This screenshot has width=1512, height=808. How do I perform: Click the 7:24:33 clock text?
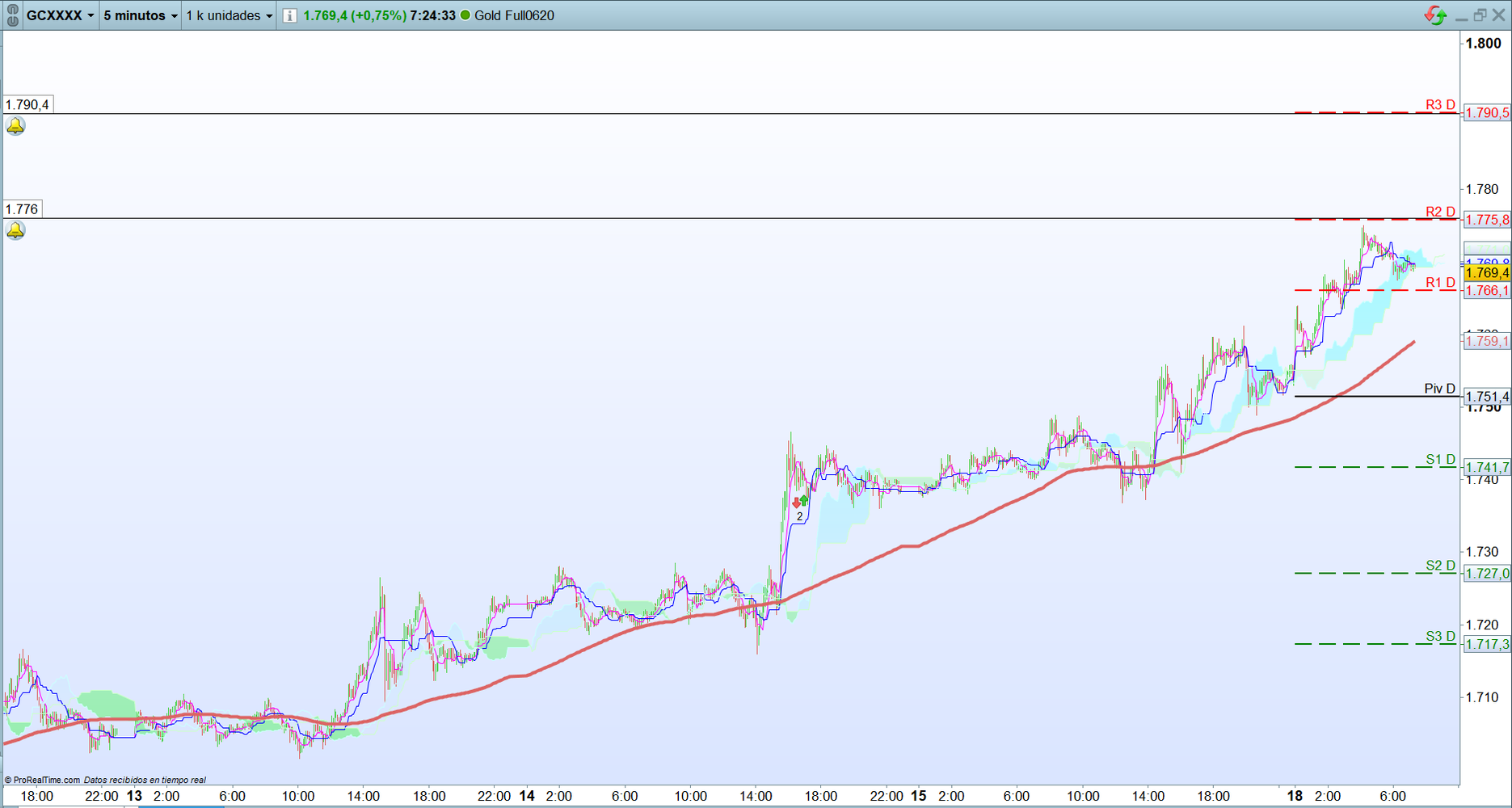pos(432,15)
